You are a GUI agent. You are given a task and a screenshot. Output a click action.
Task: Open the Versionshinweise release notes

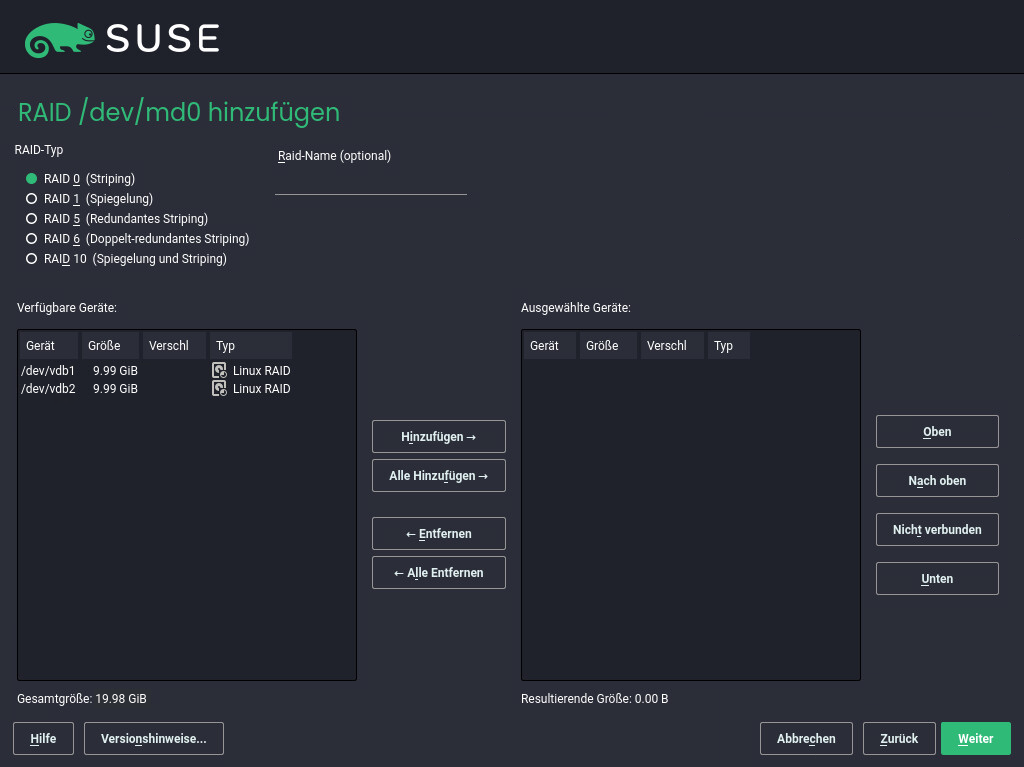coord(153,739)
